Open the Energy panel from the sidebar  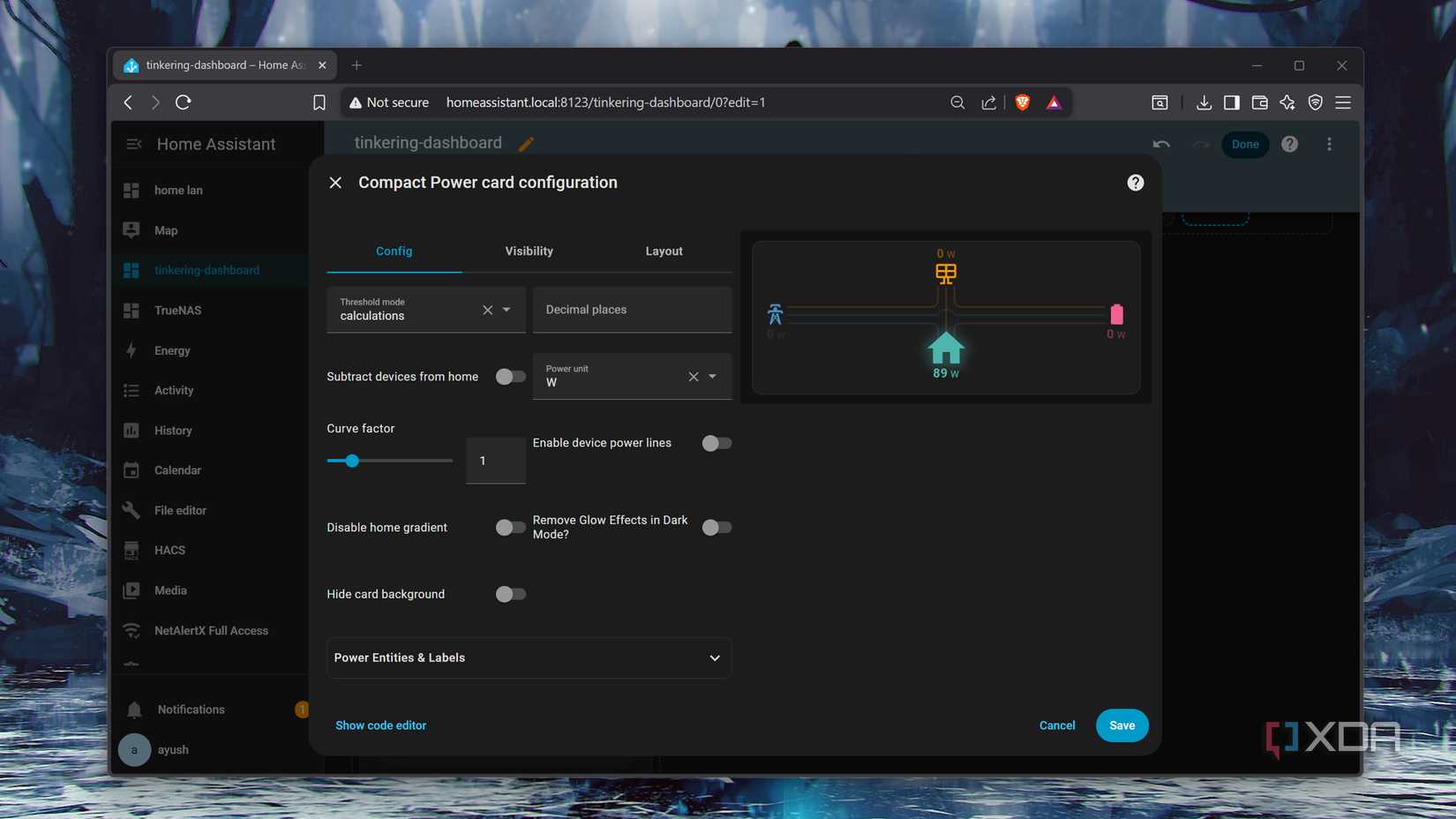[x=170, y=350]
